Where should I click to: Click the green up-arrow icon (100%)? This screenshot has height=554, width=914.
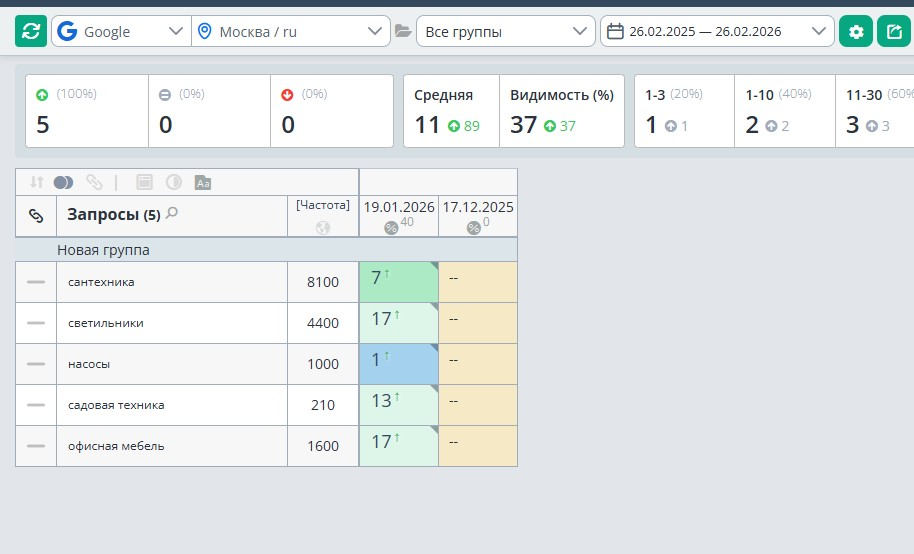pos(42,94)
